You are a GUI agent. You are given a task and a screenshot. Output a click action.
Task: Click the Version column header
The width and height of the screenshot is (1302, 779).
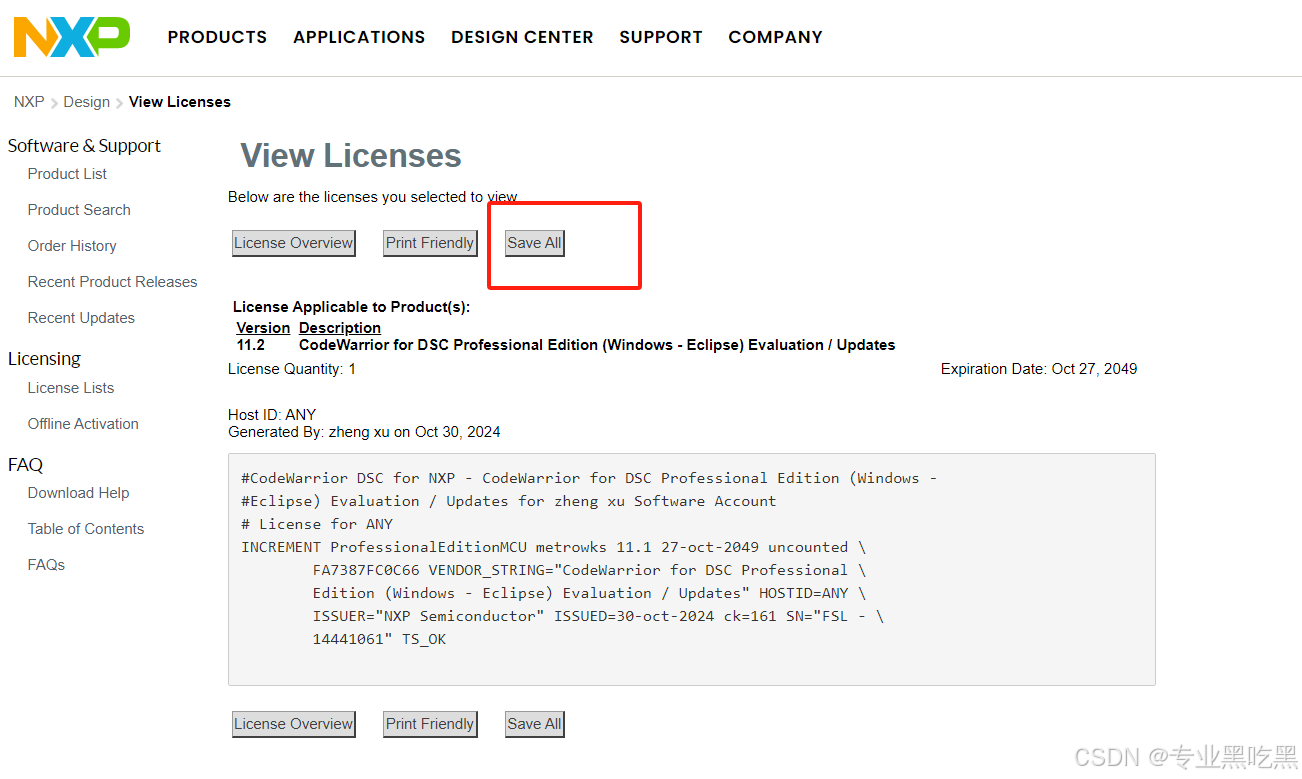263,328
